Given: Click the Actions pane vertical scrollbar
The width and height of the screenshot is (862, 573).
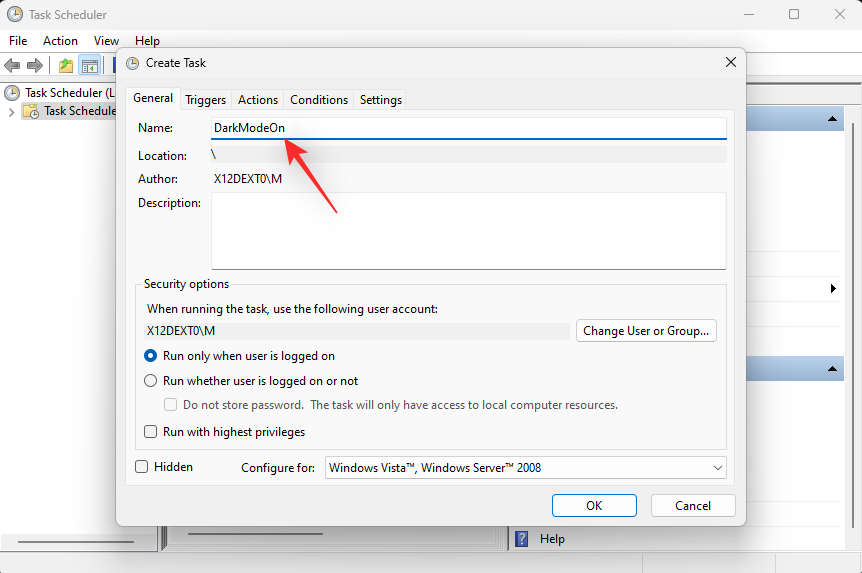Looking at the screenshot, I should 853,324.
